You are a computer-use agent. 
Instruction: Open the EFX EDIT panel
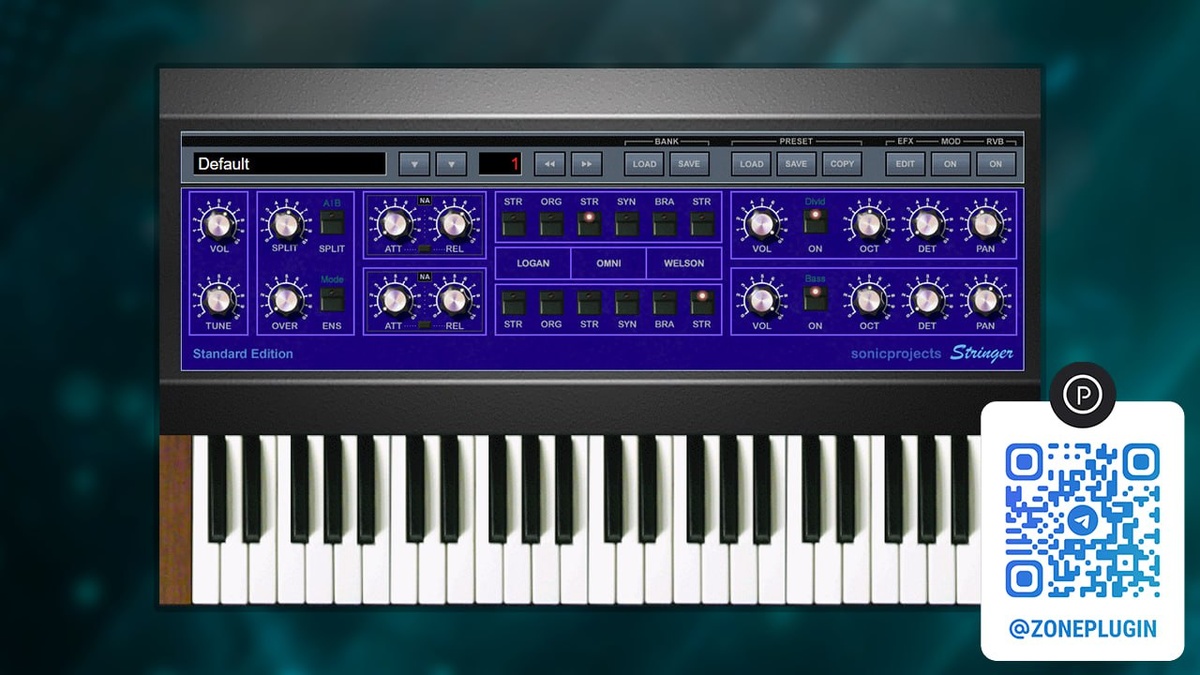(x=905, y=164)
